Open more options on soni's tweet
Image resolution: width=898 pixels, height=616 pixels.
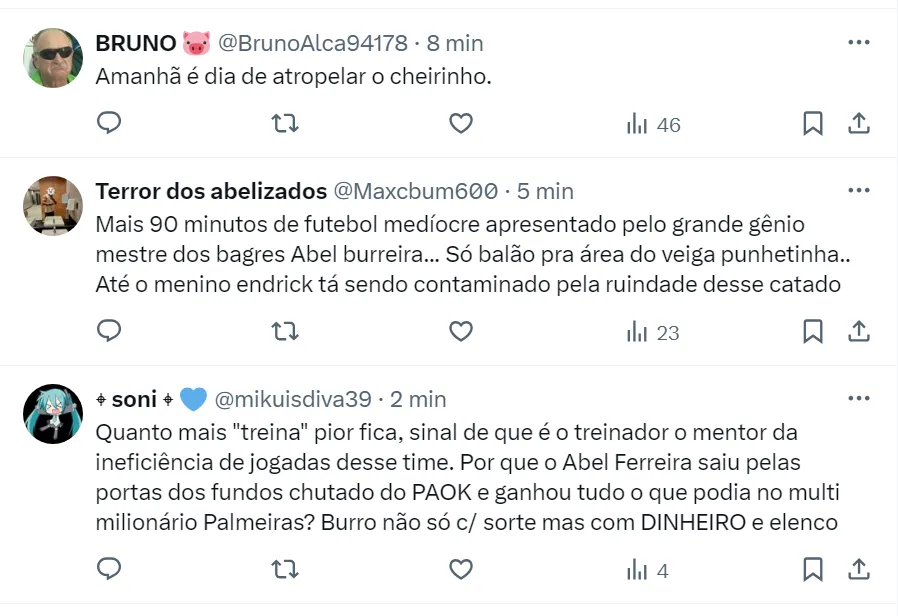(858, 398)
